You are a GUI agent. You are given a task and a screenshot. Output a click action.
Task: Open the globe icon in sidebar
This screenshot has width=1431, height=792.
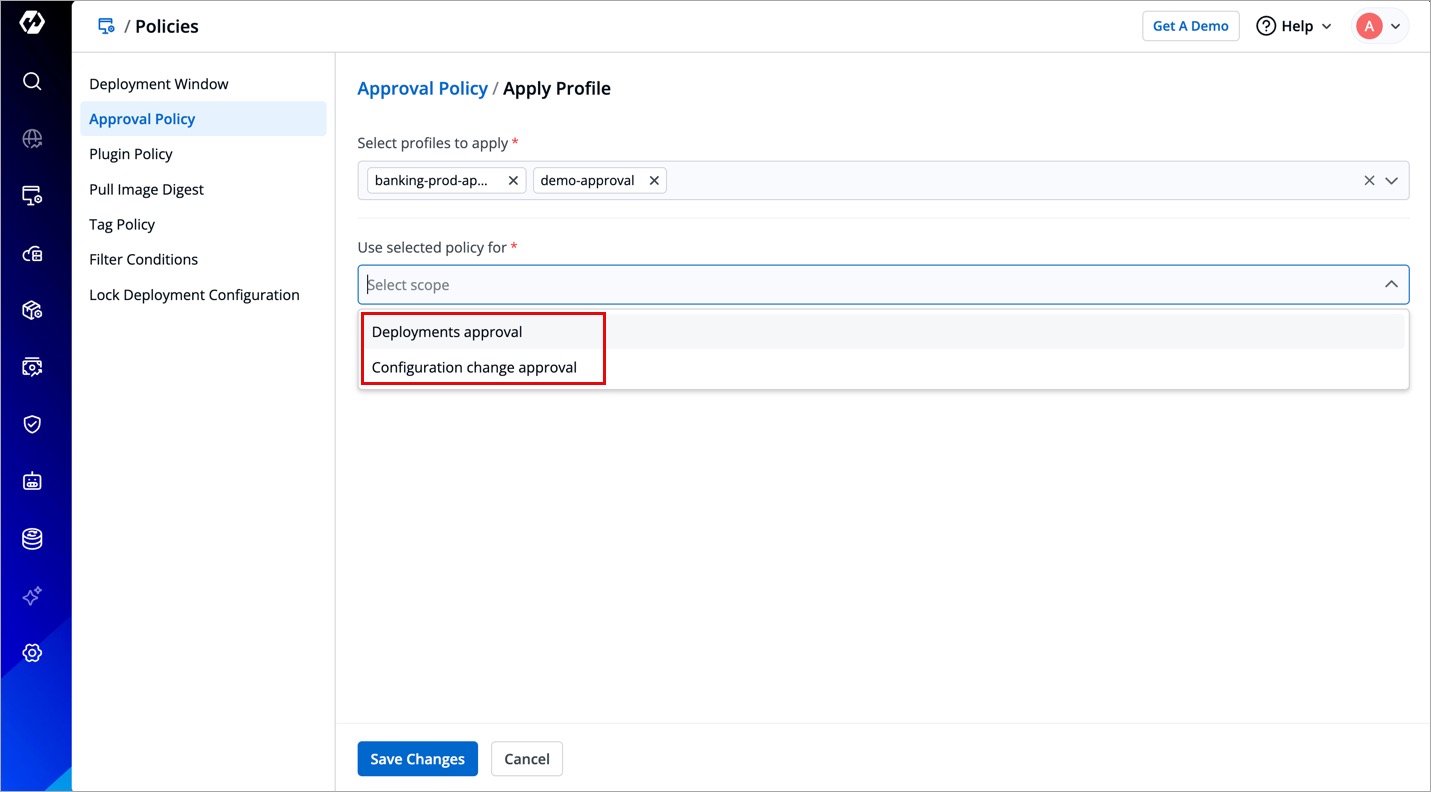click(x=32, y=139)
